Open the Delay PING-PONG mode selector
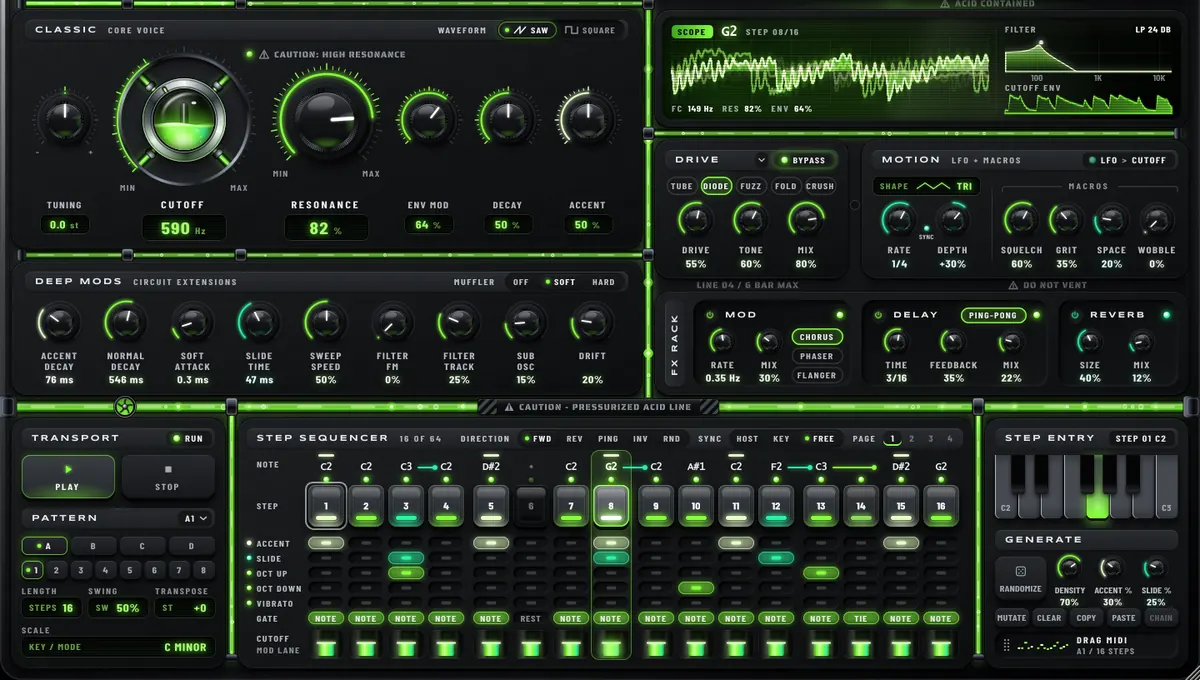This screenshot has width=1200, height=680. pyautogui.click(x=996, y=315)
